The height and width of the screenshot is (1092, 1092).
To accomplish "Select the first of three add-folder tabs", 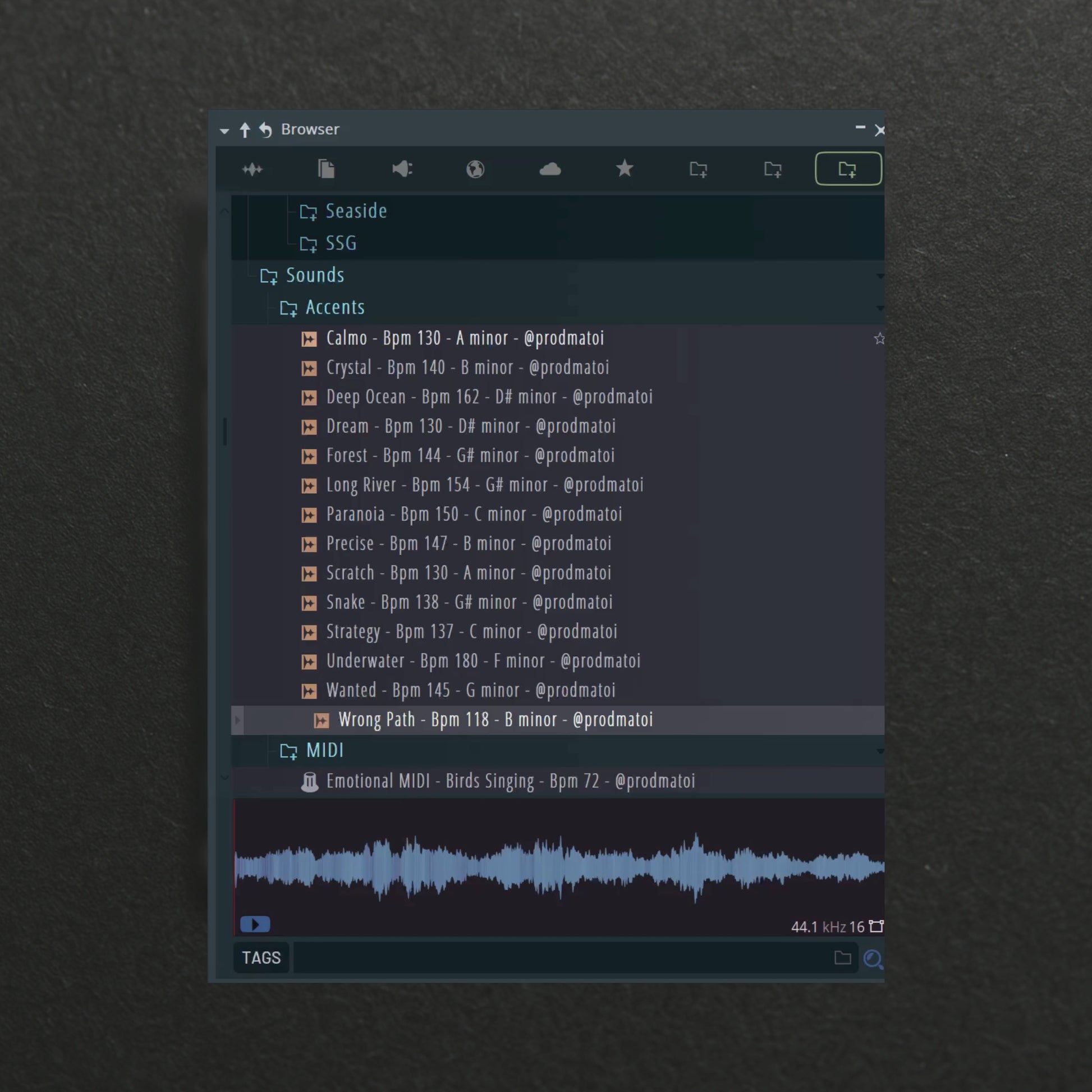I will point(699,169).
